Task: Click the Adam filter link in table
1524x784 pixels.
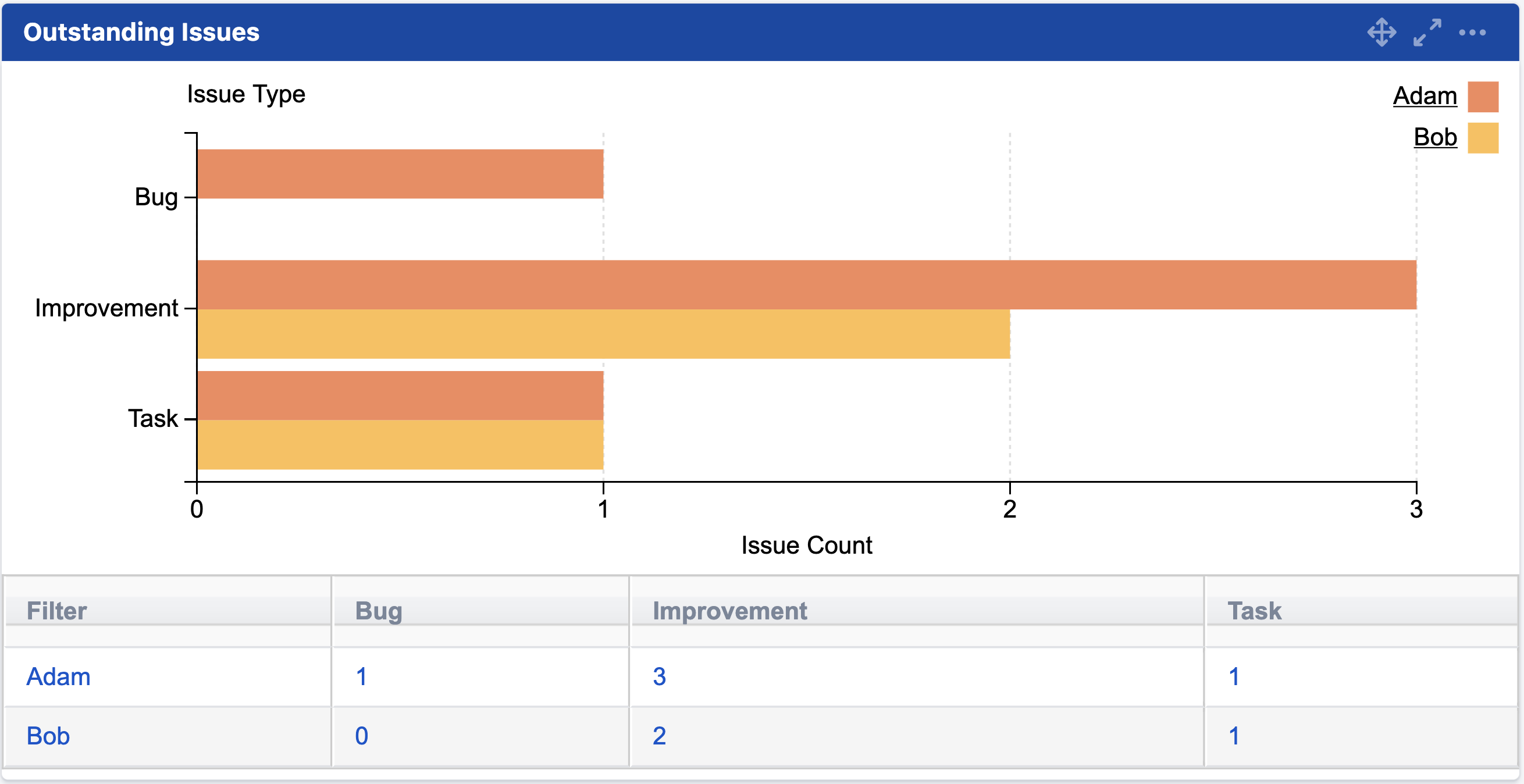Action: tap(59, 676)
